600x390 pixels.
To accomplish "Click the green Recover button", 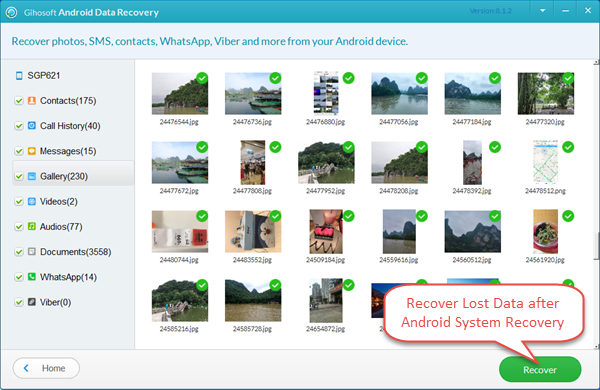I will tap(540, 369).
